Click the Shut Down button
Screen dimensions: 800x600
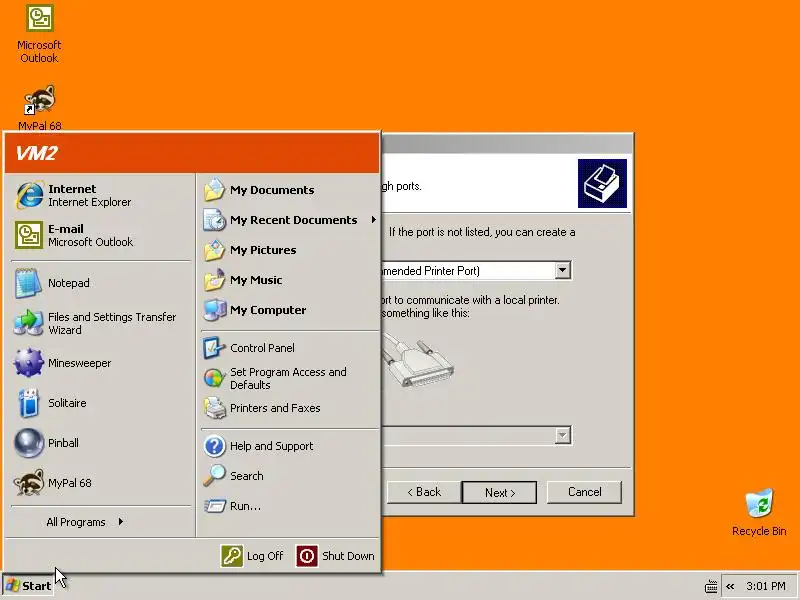pos(335,556)
